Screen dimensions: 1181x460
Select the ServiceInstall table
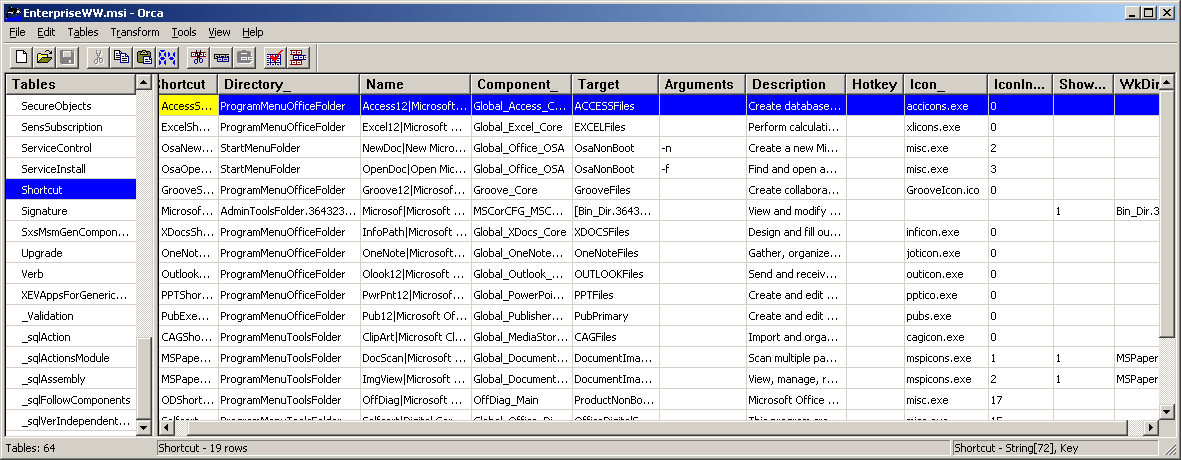pos(71,169)
